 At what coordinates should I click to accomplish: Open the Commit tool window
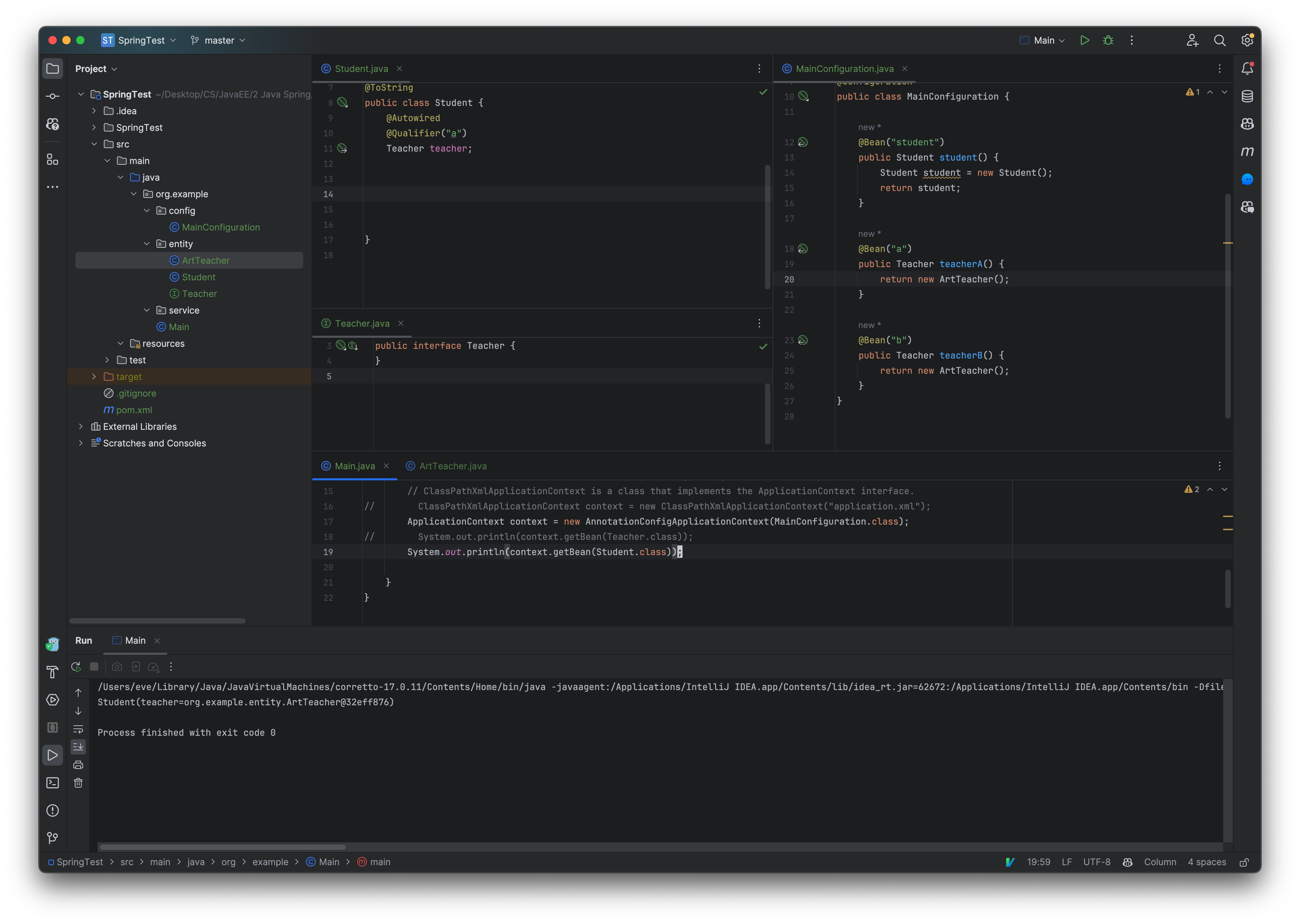point(52,96)
